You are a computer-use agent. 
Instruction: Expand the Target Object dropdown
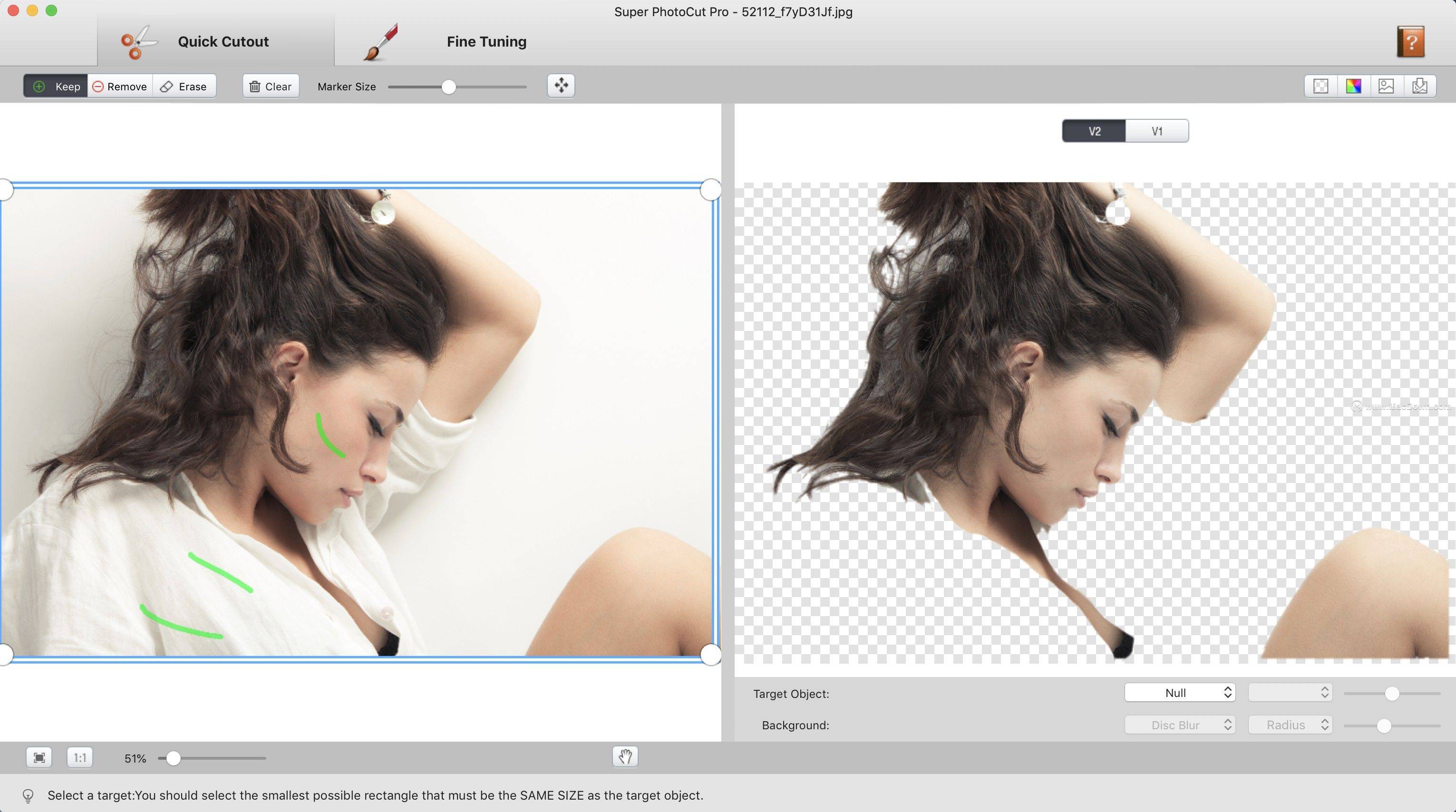(x=1180, y=692)
